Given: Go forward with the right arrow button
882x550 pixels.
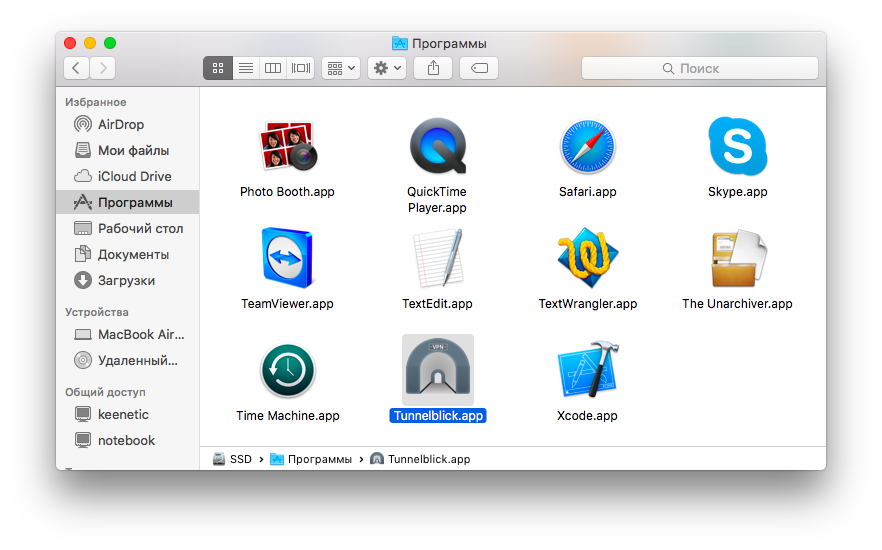Looking at the screenshot, I should pos(103,68).
